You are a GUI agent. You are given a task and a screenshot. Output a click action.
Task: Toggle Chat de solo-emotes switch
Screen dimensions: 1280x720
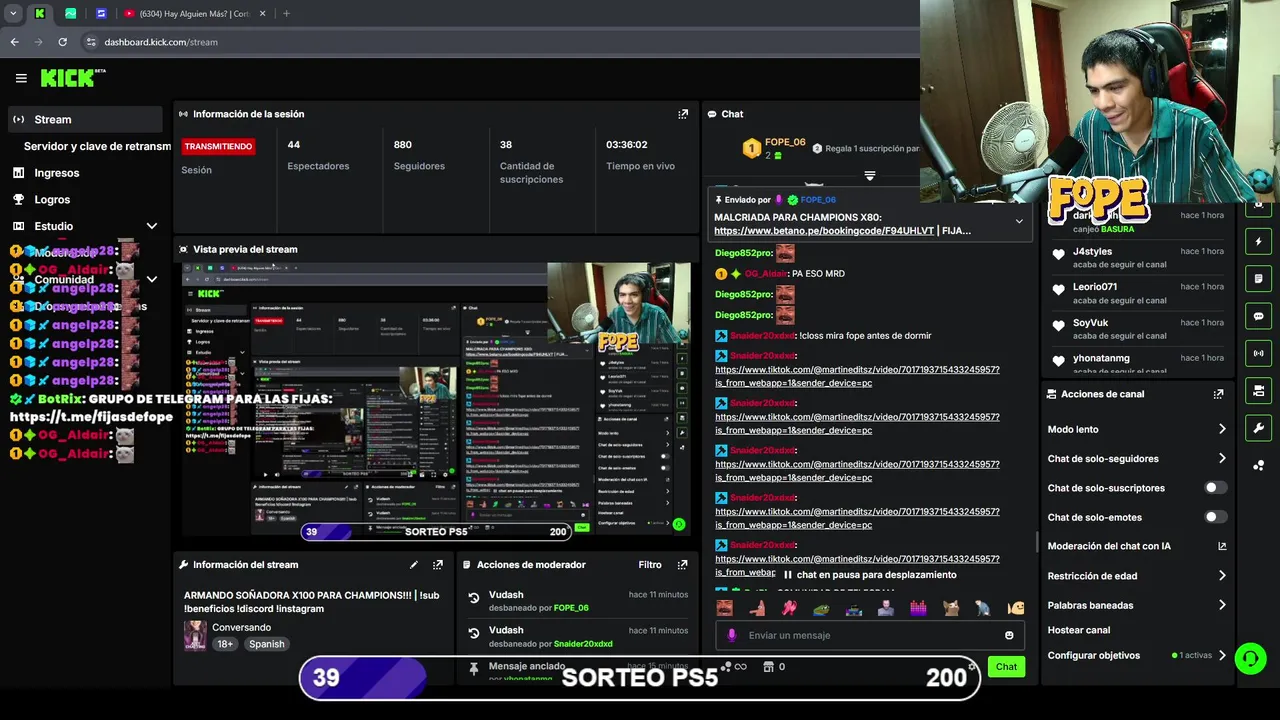(1215, 517)
